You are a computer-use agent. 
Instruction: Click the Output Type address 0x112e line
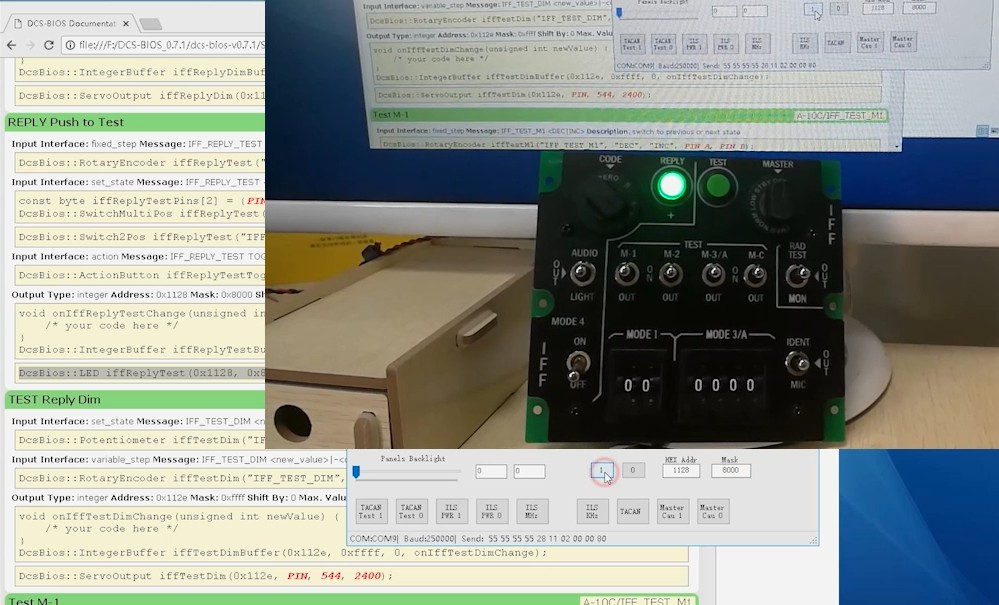coord(178,498)
